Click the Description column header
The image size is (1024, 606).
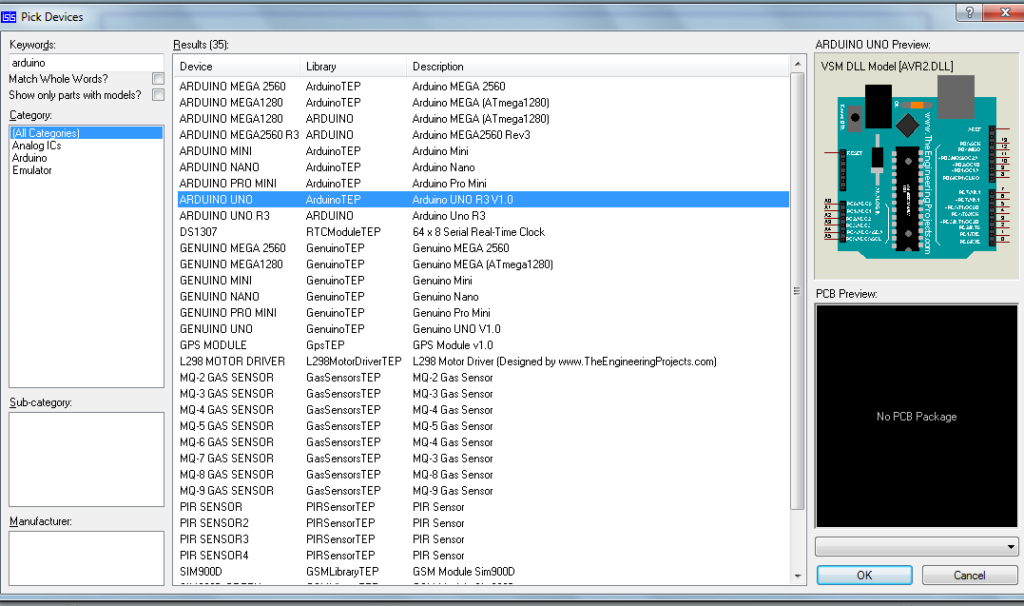click(x=600, y=67)
